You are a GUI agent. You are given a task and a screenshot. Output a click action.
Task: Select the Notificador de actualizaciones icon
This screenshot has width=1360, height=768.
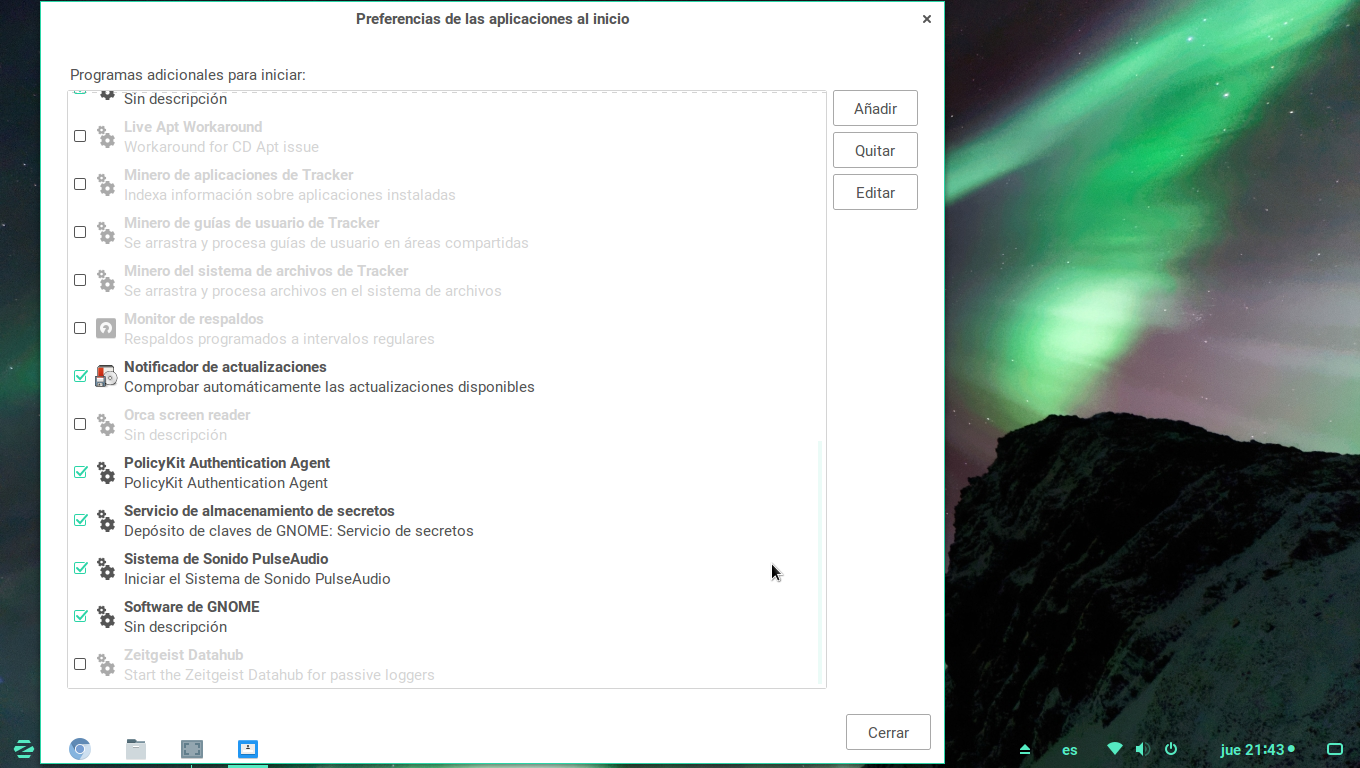[x=106, y=376]
